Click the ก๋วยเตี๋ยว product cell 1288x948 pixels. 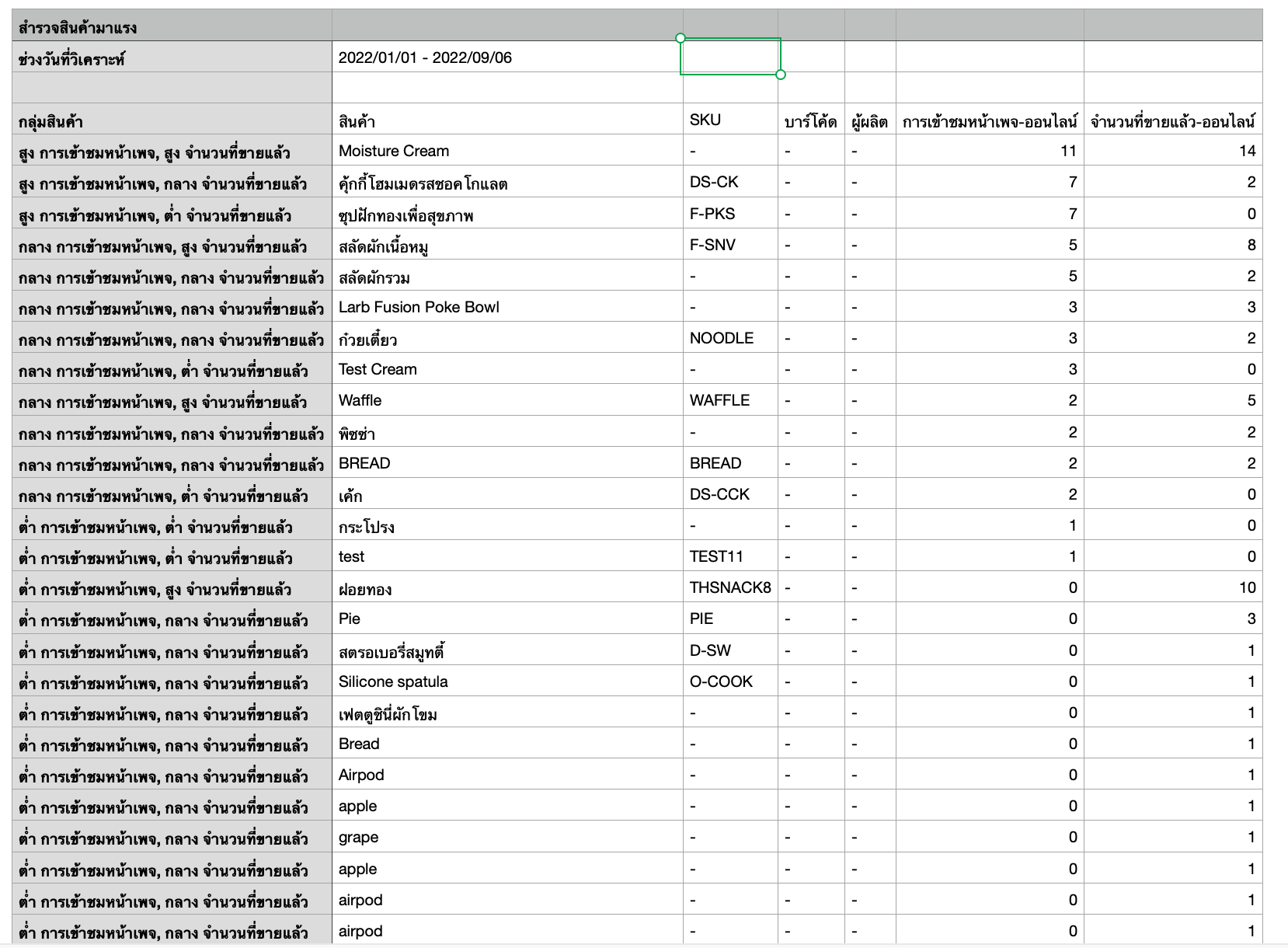pyautogui.click(x=507, y=338)
